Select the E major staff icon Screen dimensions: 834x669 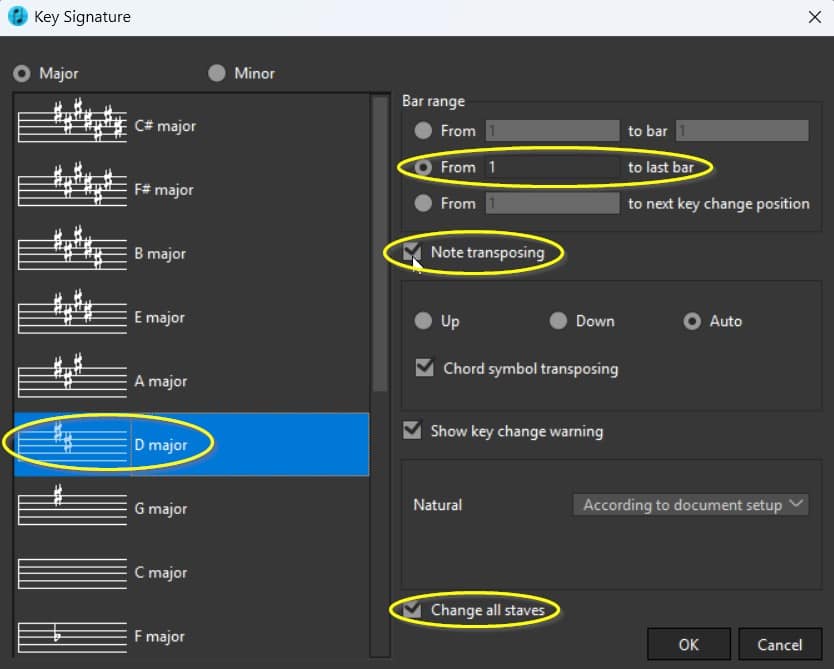tap(72, 318)
